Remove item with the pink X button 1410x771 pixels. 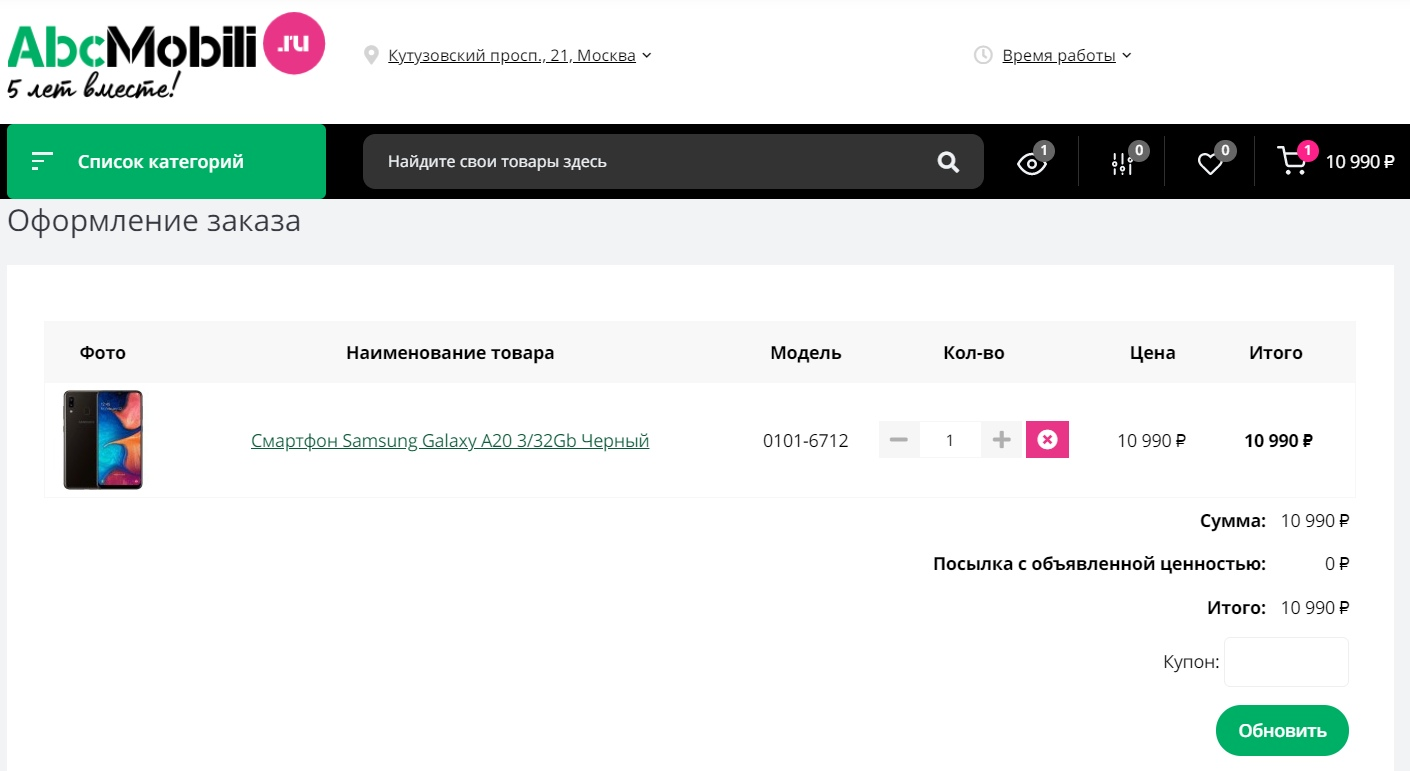(1047, 440)
